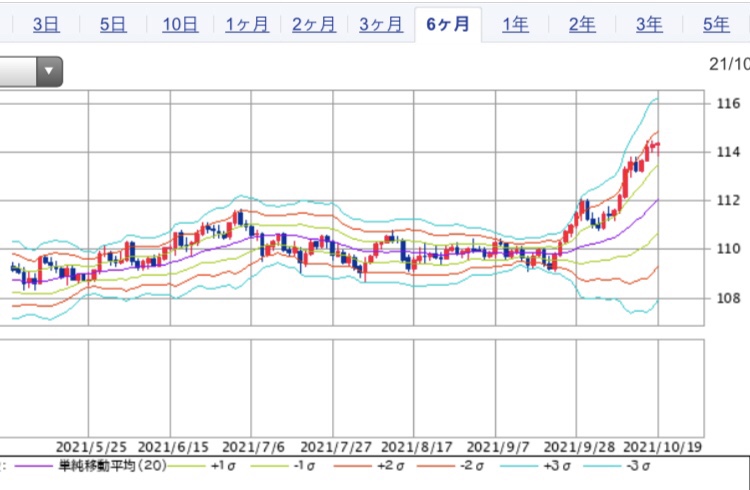This screenshot has height=490, width=750.
Task: Click the 2021/9/28 date axis label
Action: click(579, 447)
